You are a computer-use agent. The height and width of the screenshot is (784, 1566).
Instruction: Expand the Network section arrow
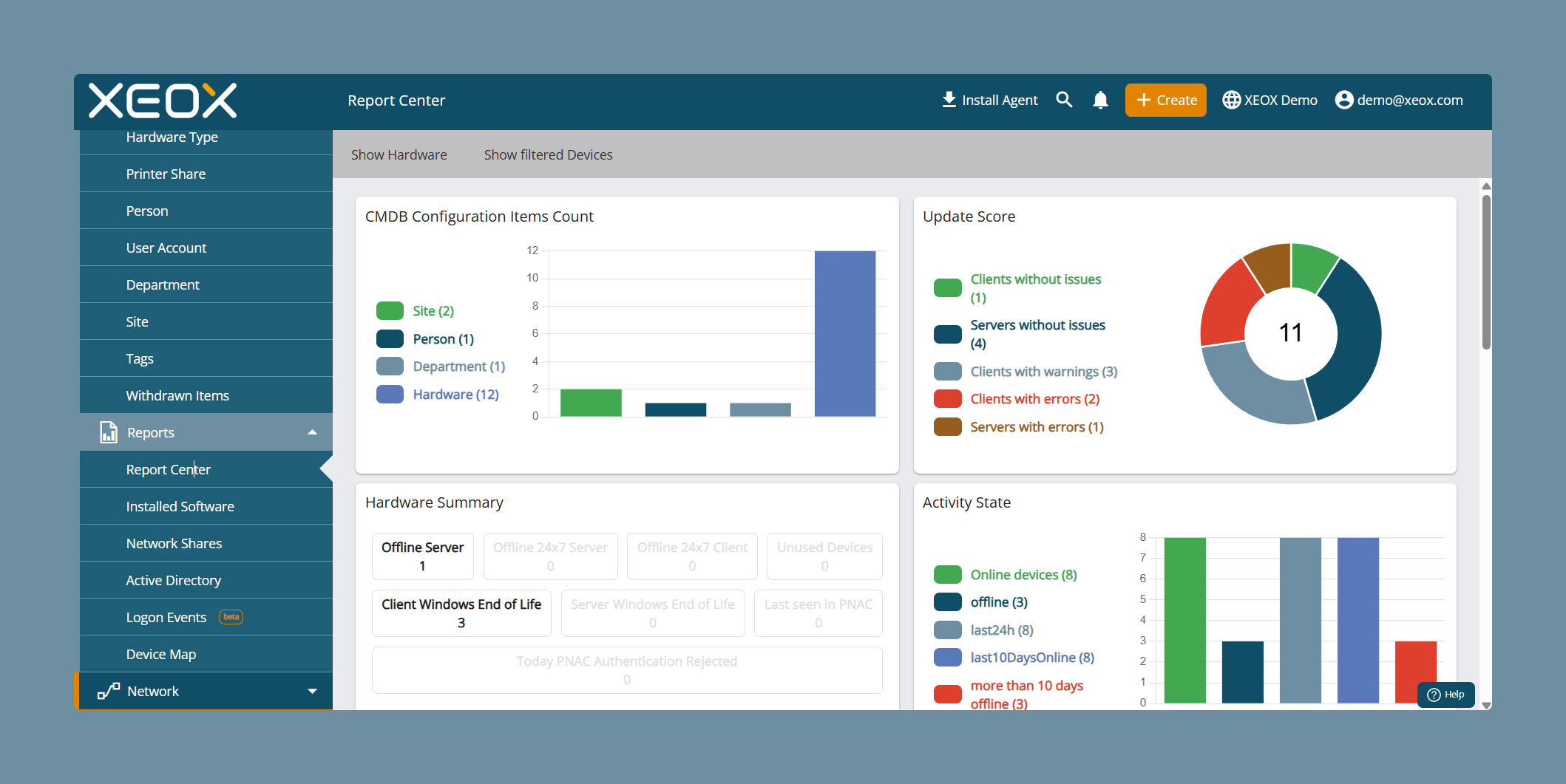pyautogui.click(x=312, y=691)
